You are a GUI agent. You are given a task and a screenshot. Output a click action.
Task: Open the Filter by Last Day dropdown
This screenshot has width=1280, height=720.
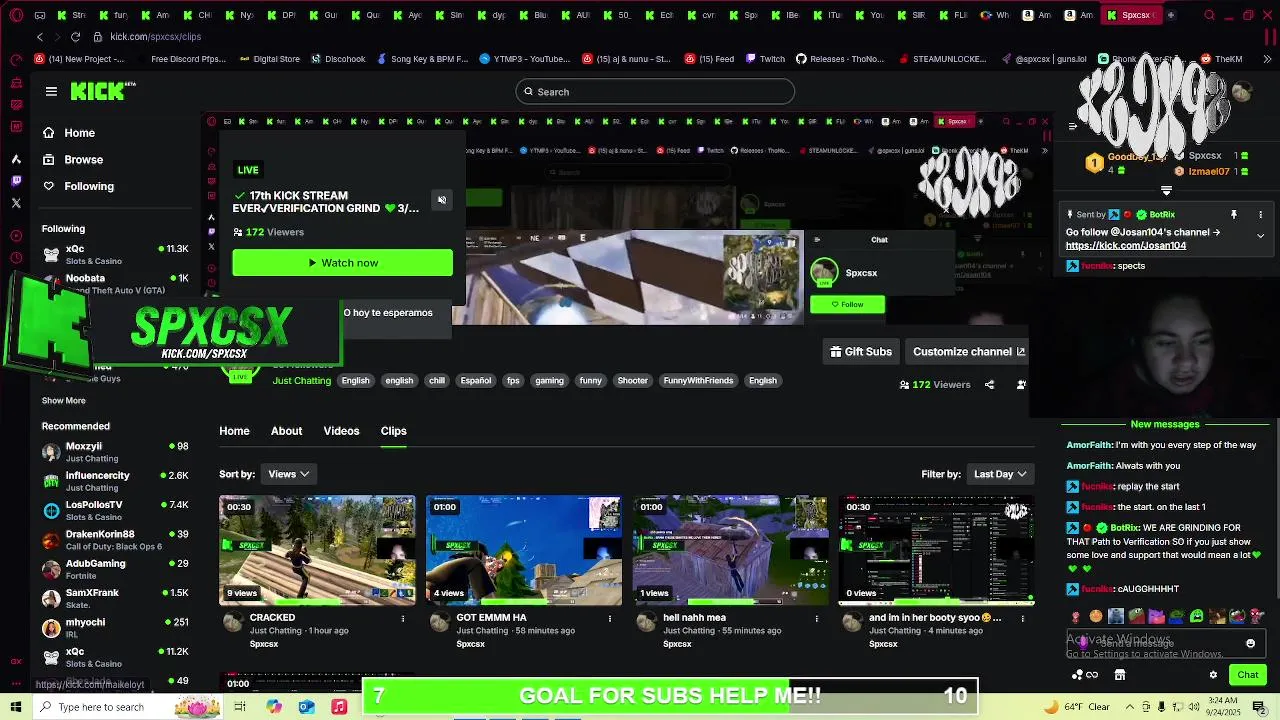click(x=1000, y=474)
